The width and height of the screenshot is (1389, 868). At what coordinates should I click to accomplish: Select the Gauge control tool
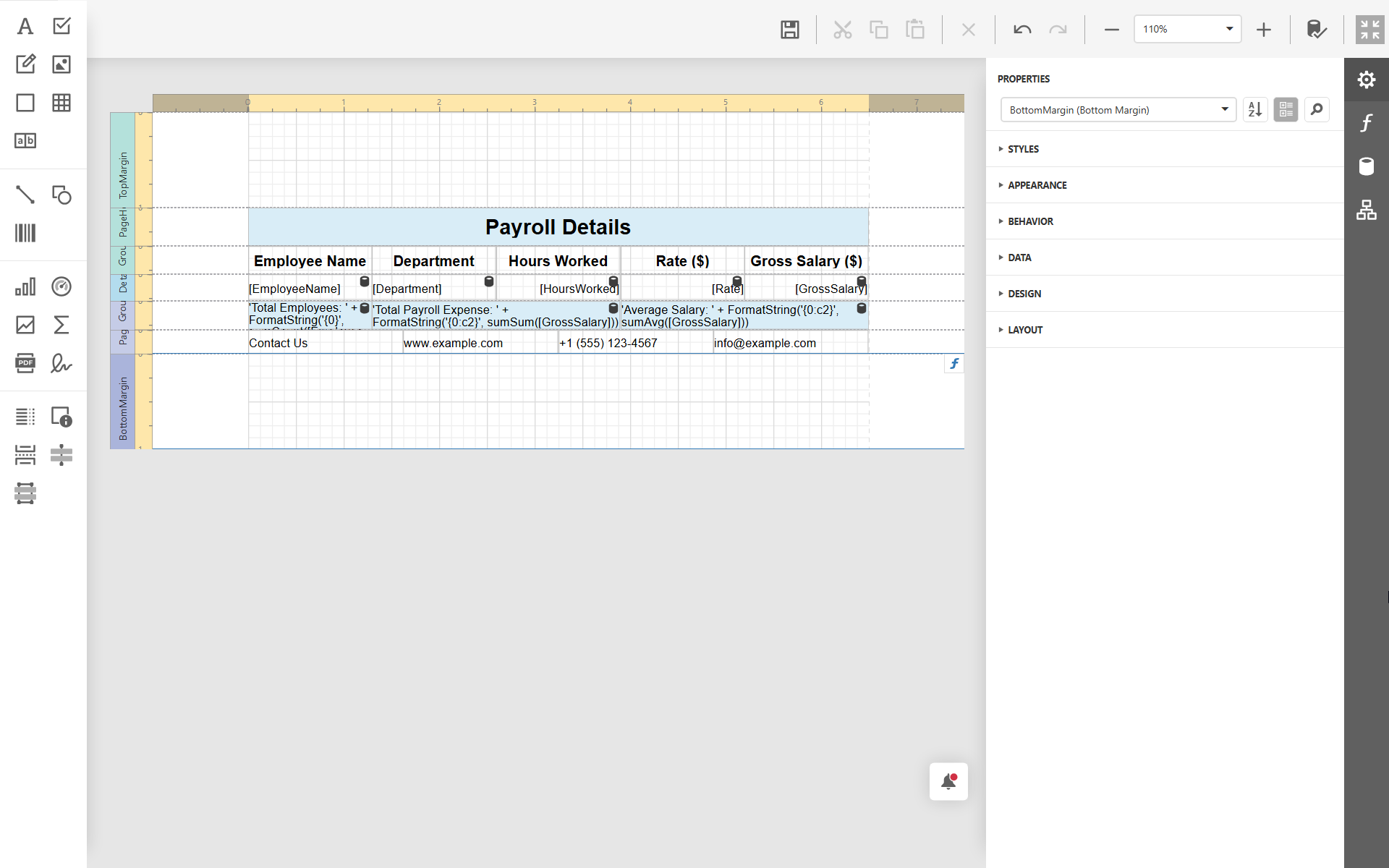(x=61, y=286)
